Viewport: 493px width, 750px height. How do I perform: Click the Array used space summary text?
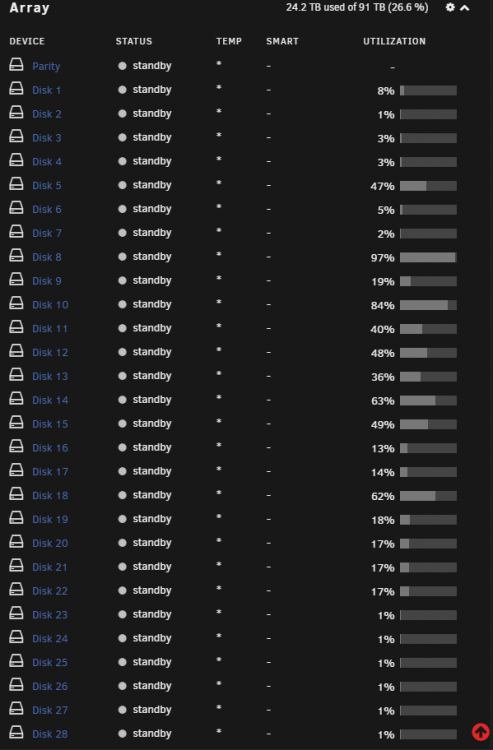(x=357, y=7)
